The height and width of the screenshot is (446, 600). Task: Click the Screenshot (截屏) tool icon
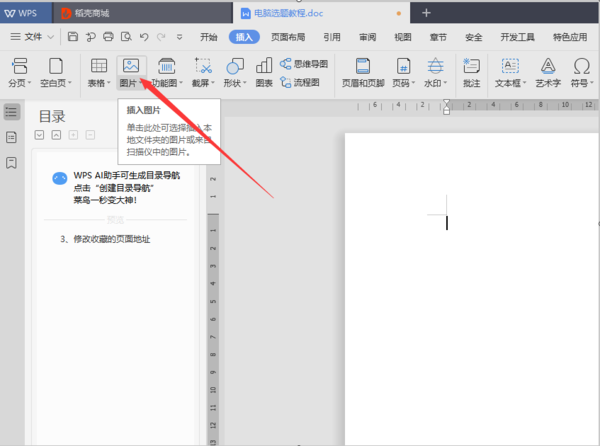point(203,66)
